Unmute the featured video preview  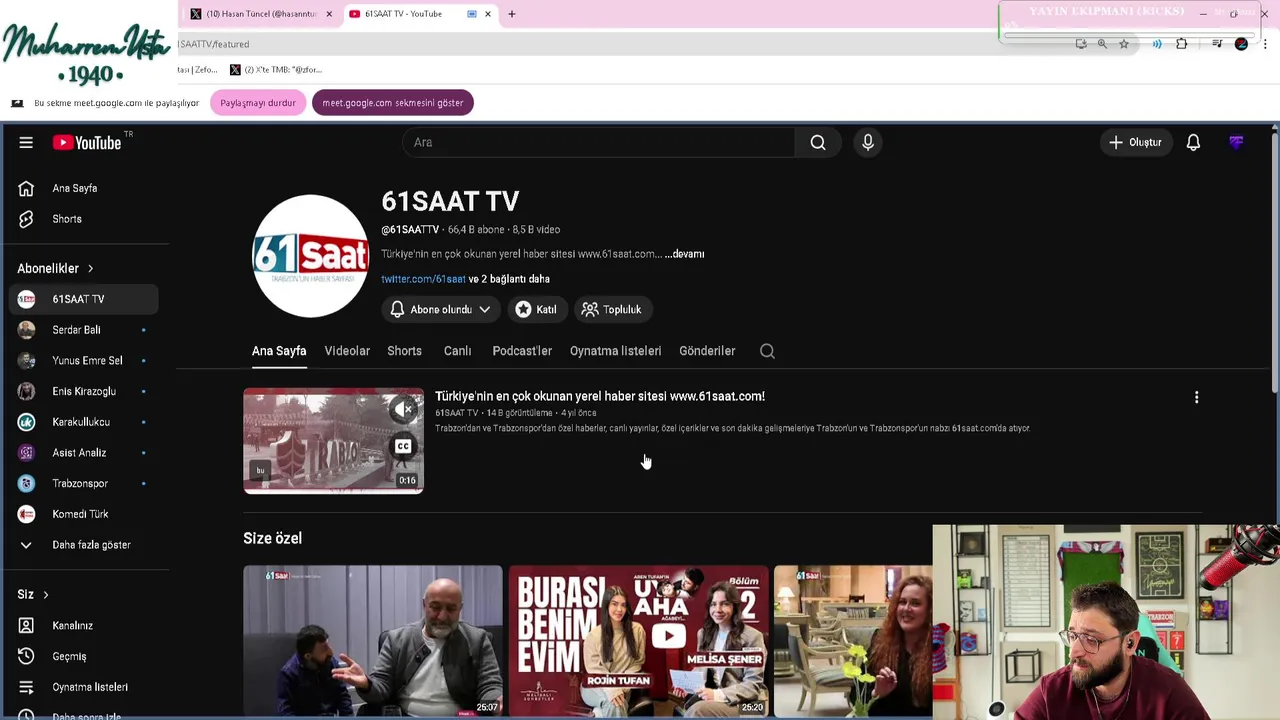tap(403, 409)
